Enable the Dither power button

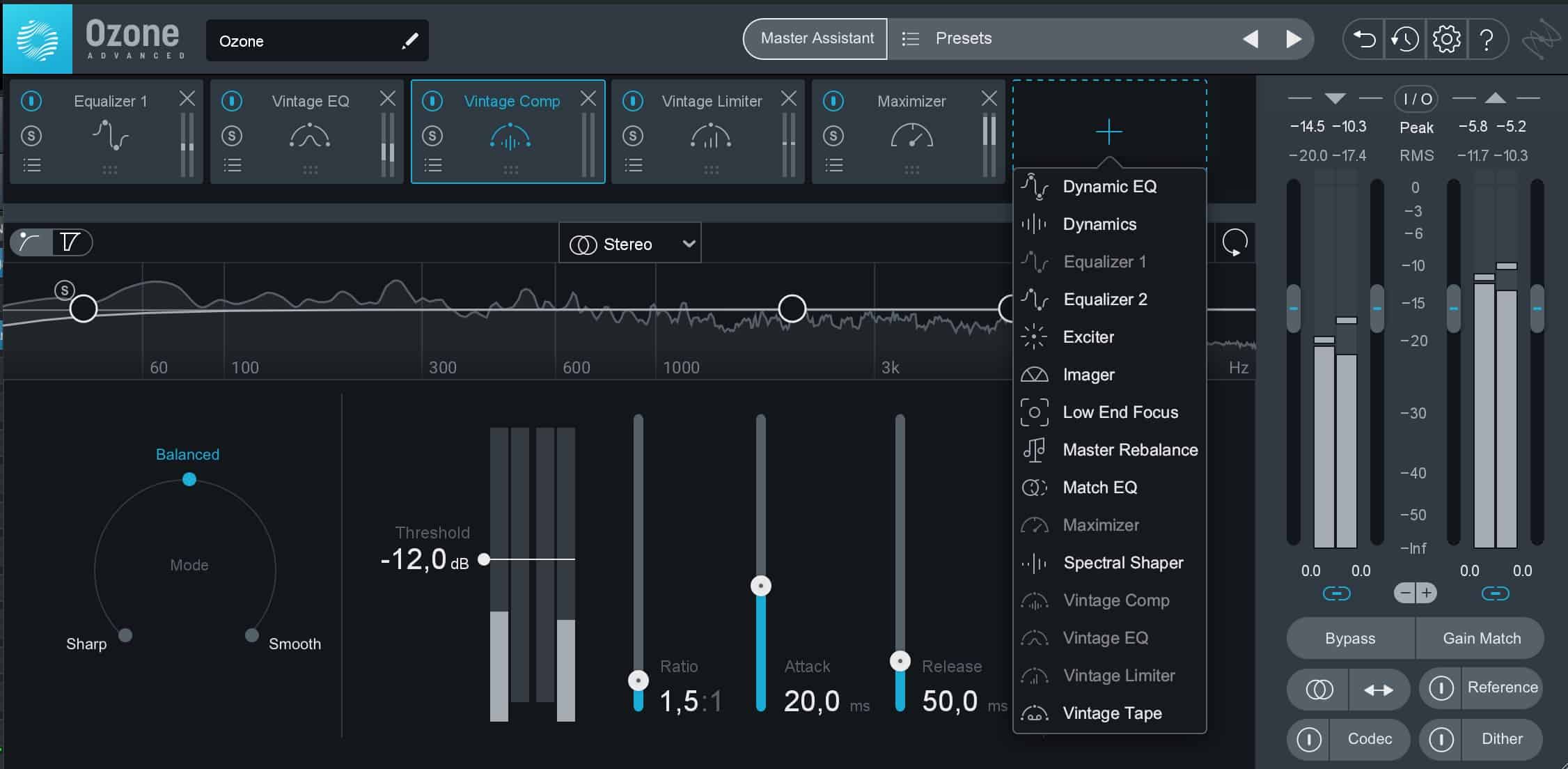click(1441, 739)
